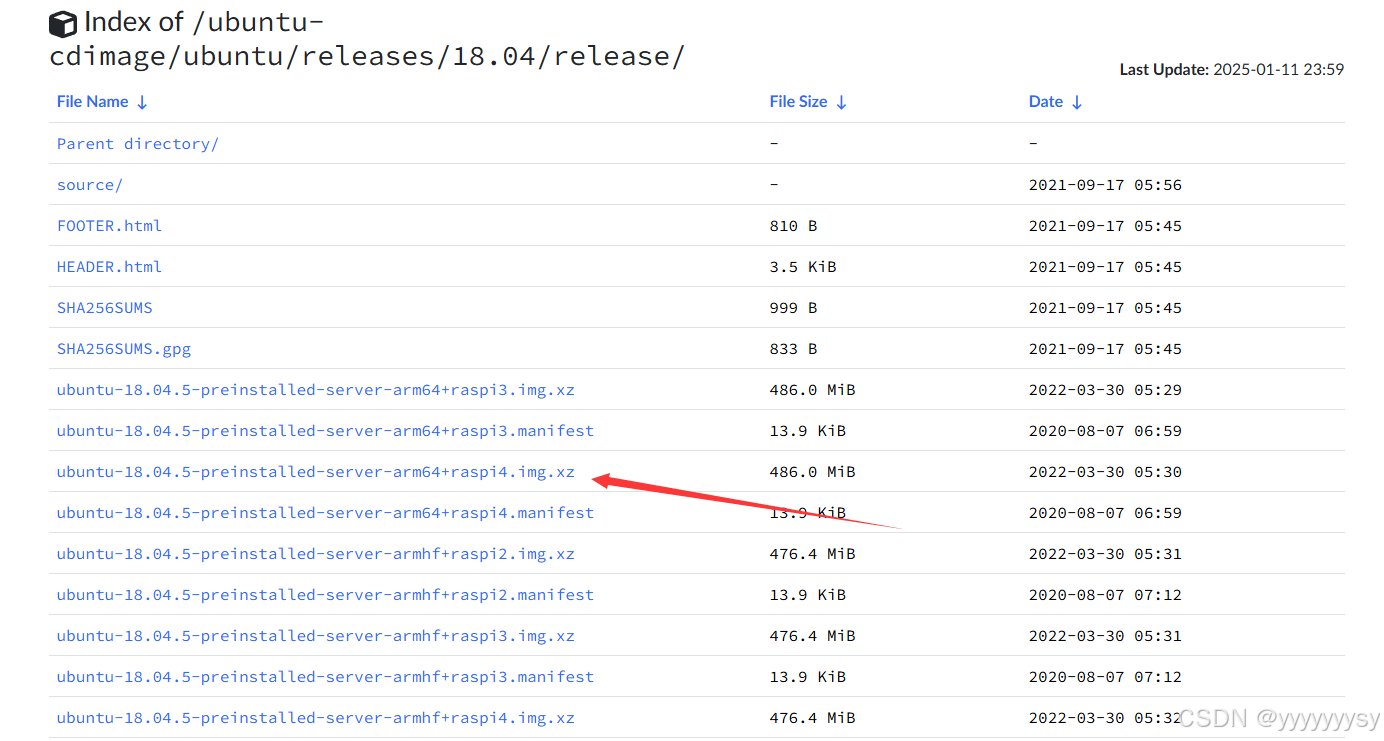Download the SHA256SUMS.gpg file
Viewport: 1384px width, 741px height.
pos(124,349)
